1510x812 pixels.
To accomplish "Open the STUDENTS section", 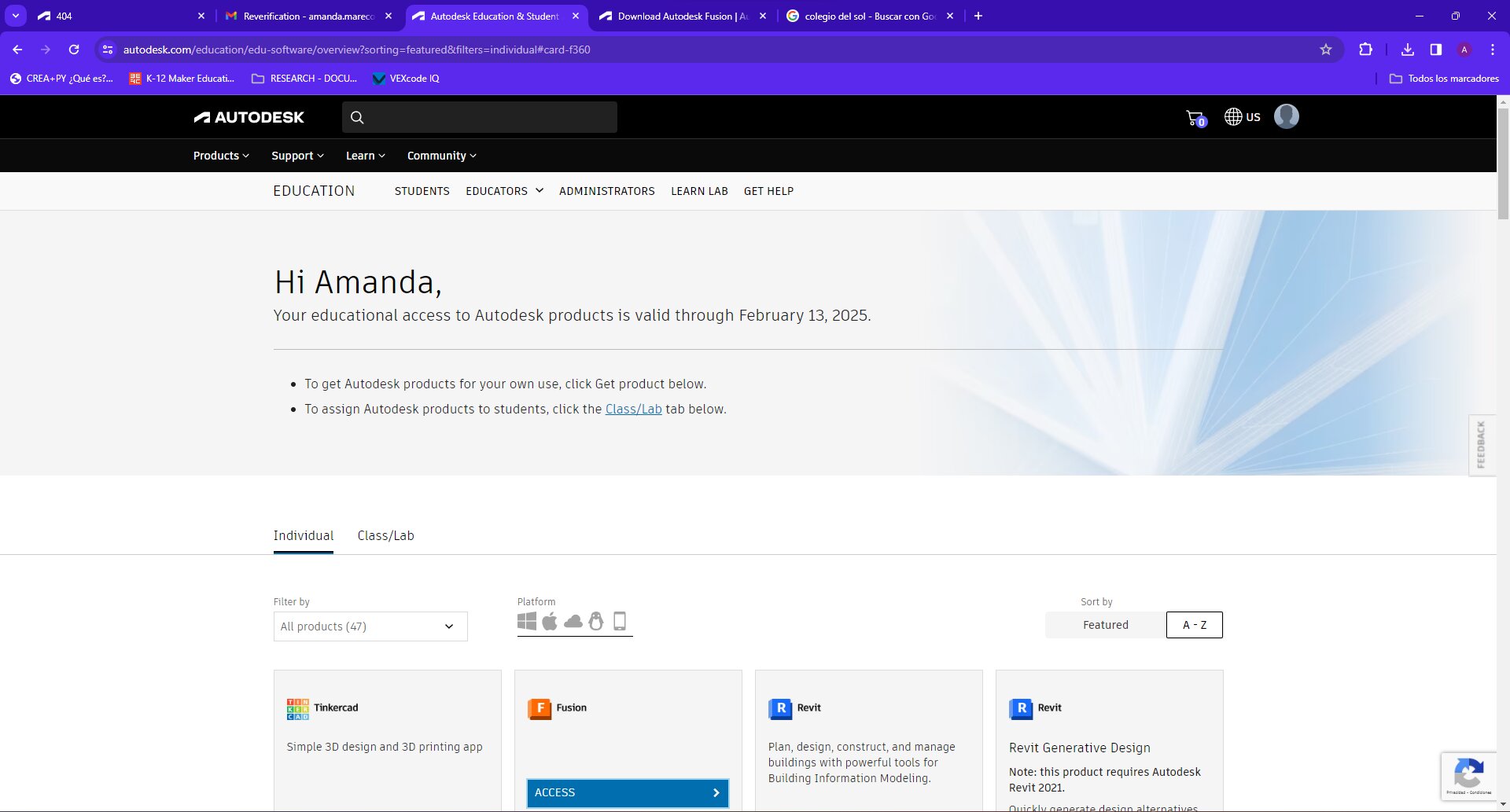I will coord(422,191).
